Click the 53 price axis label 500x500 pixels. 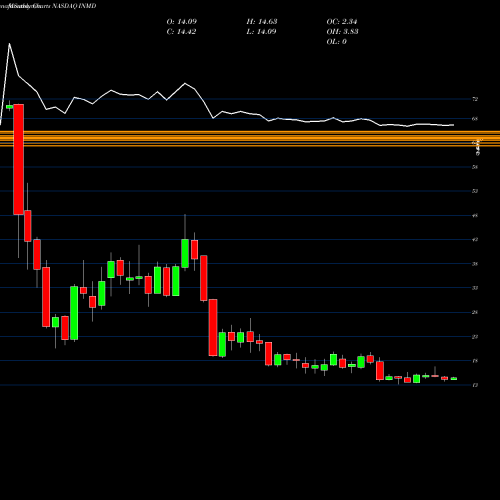click(475, 191)
